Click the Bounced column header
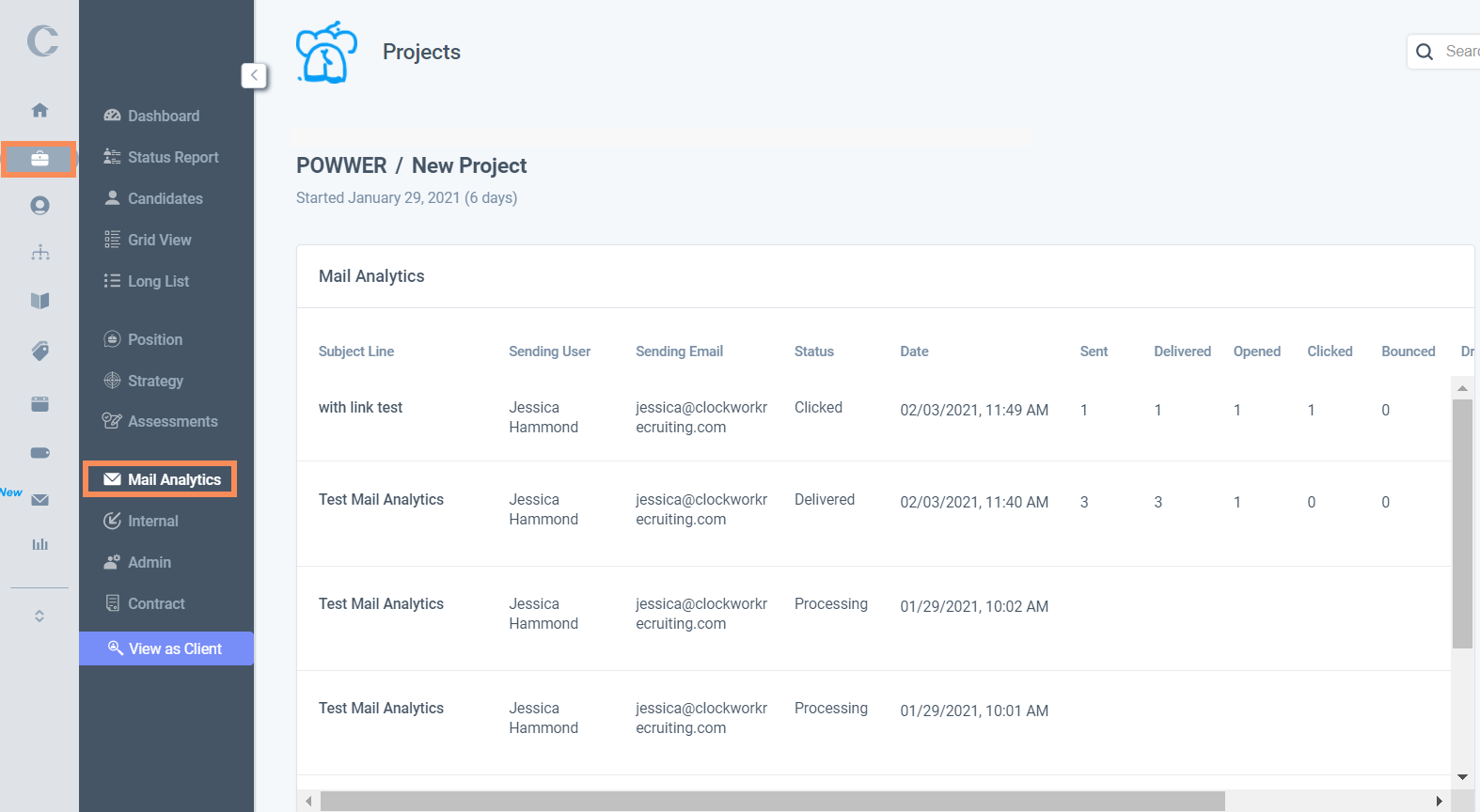 [1409, 351]
